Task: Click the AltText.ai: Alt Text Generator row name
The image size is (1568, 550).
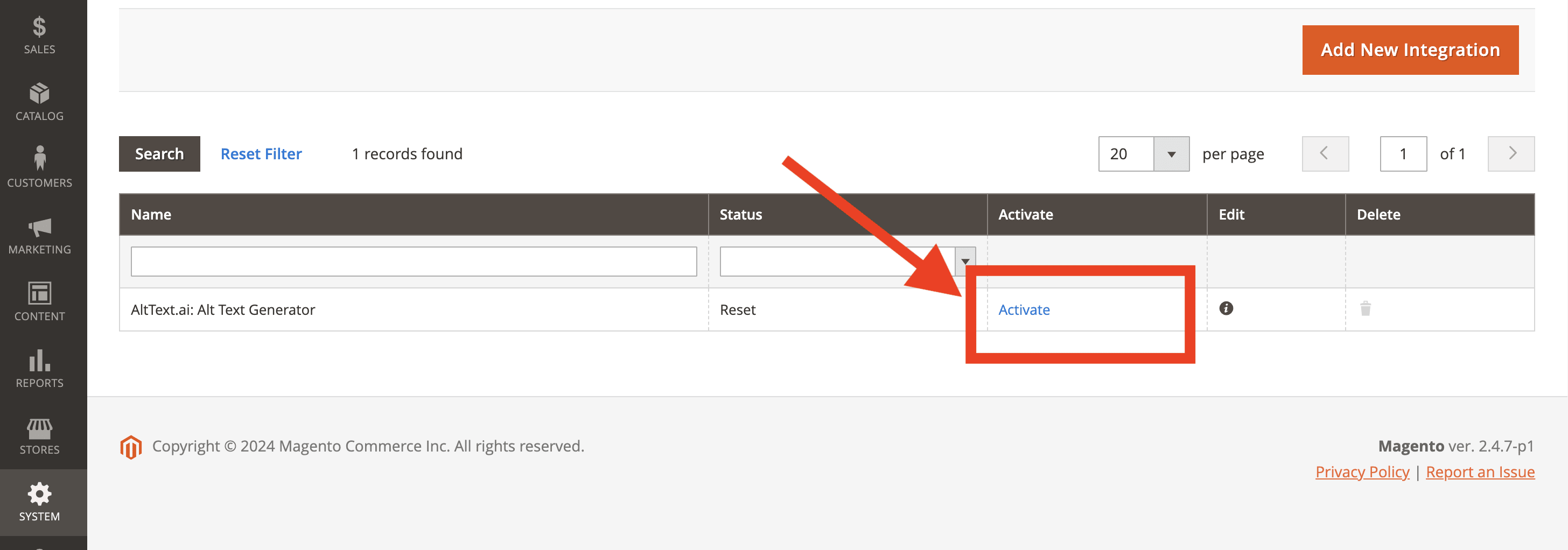Action: 223,309
